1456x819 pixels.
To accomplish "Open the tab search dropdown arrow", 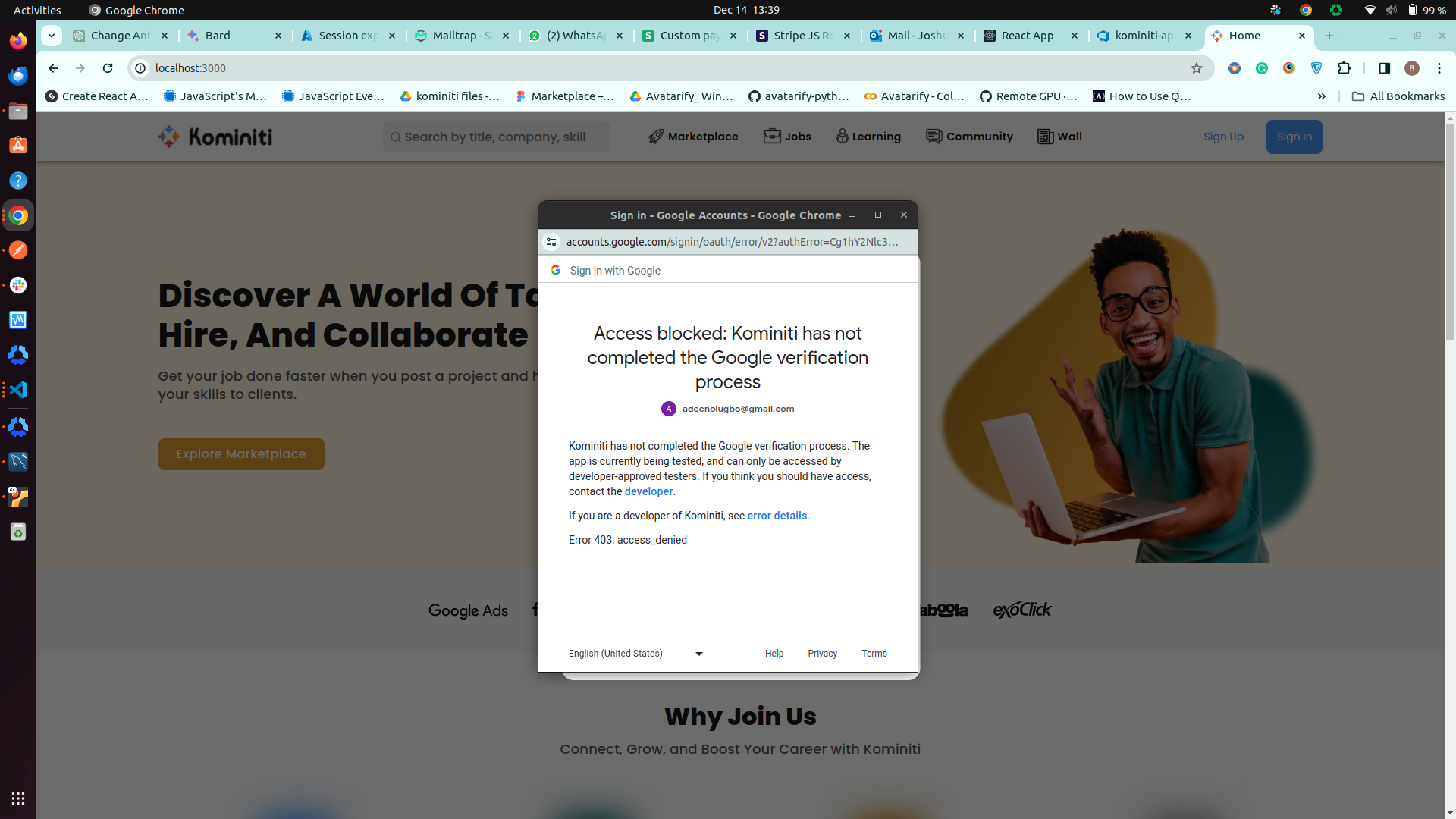I will click(52, 36).
